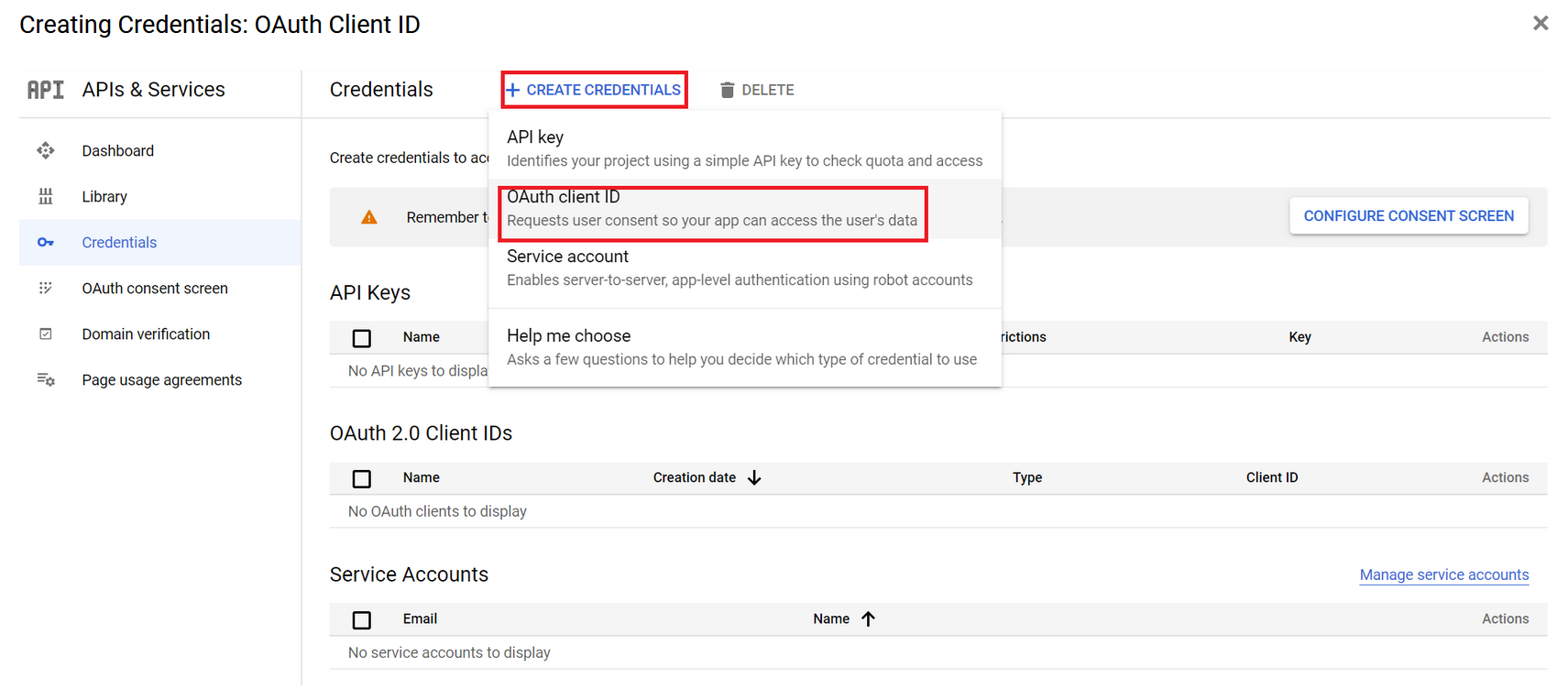This screenshot has height=700, width=1568.
Task: Click the CONFIGURE CONSENT SCREEN button
Action: point(1409,215)
